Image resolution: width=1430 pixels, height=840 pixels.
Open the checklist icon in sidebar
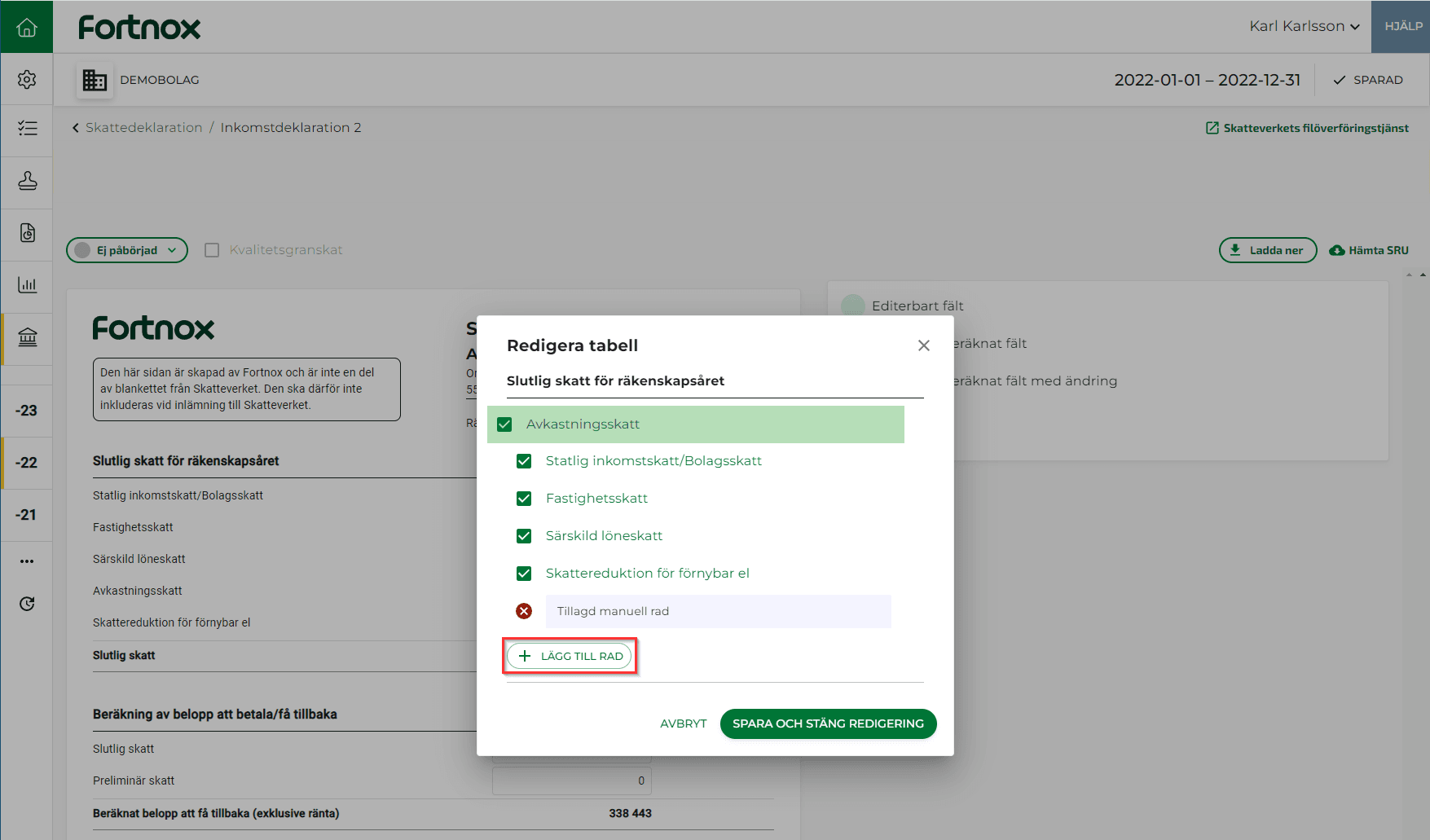27,128
